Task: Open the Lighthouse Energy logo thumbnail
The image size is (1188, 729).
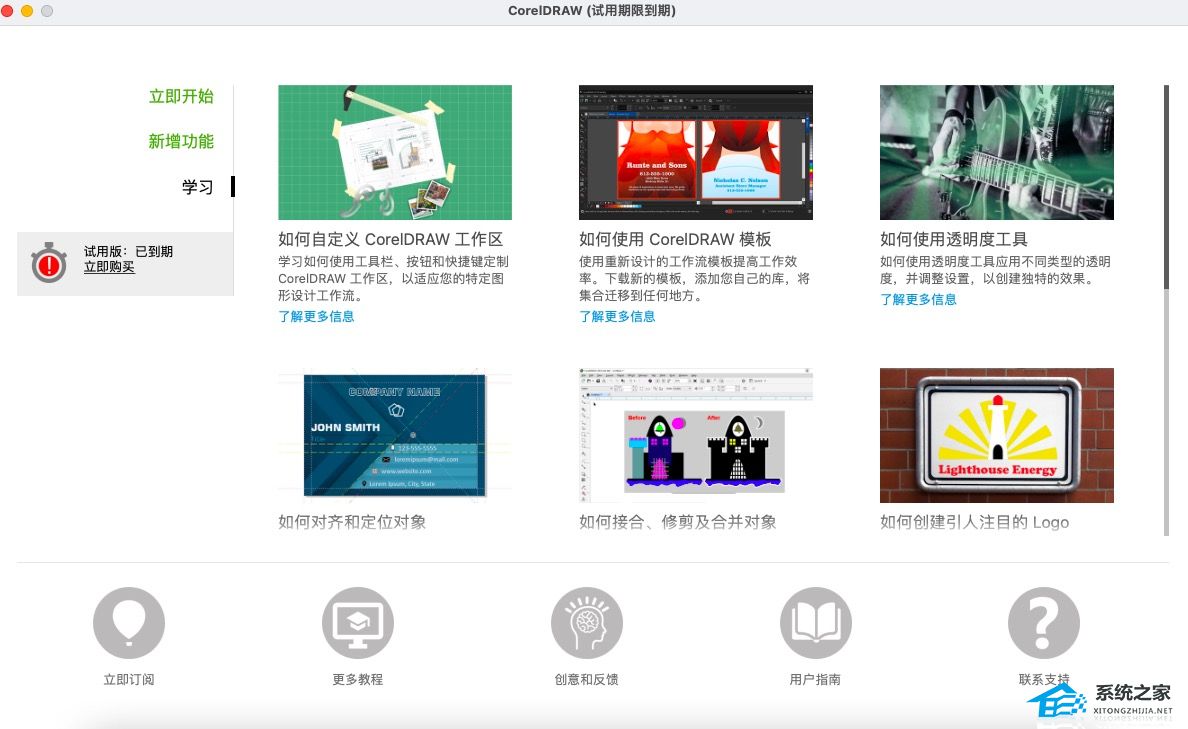Action: tap(996, 435)
